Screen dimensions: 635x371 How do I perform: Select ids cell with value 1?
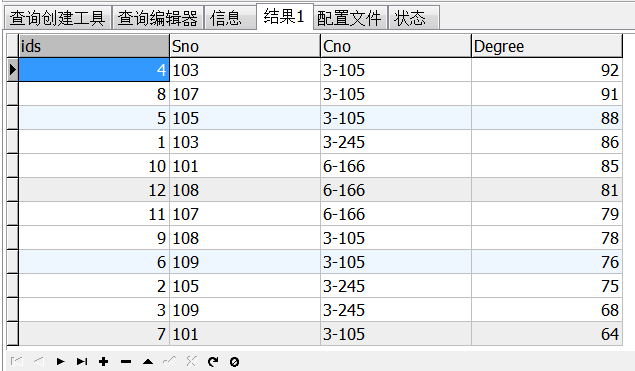point(94,142)
